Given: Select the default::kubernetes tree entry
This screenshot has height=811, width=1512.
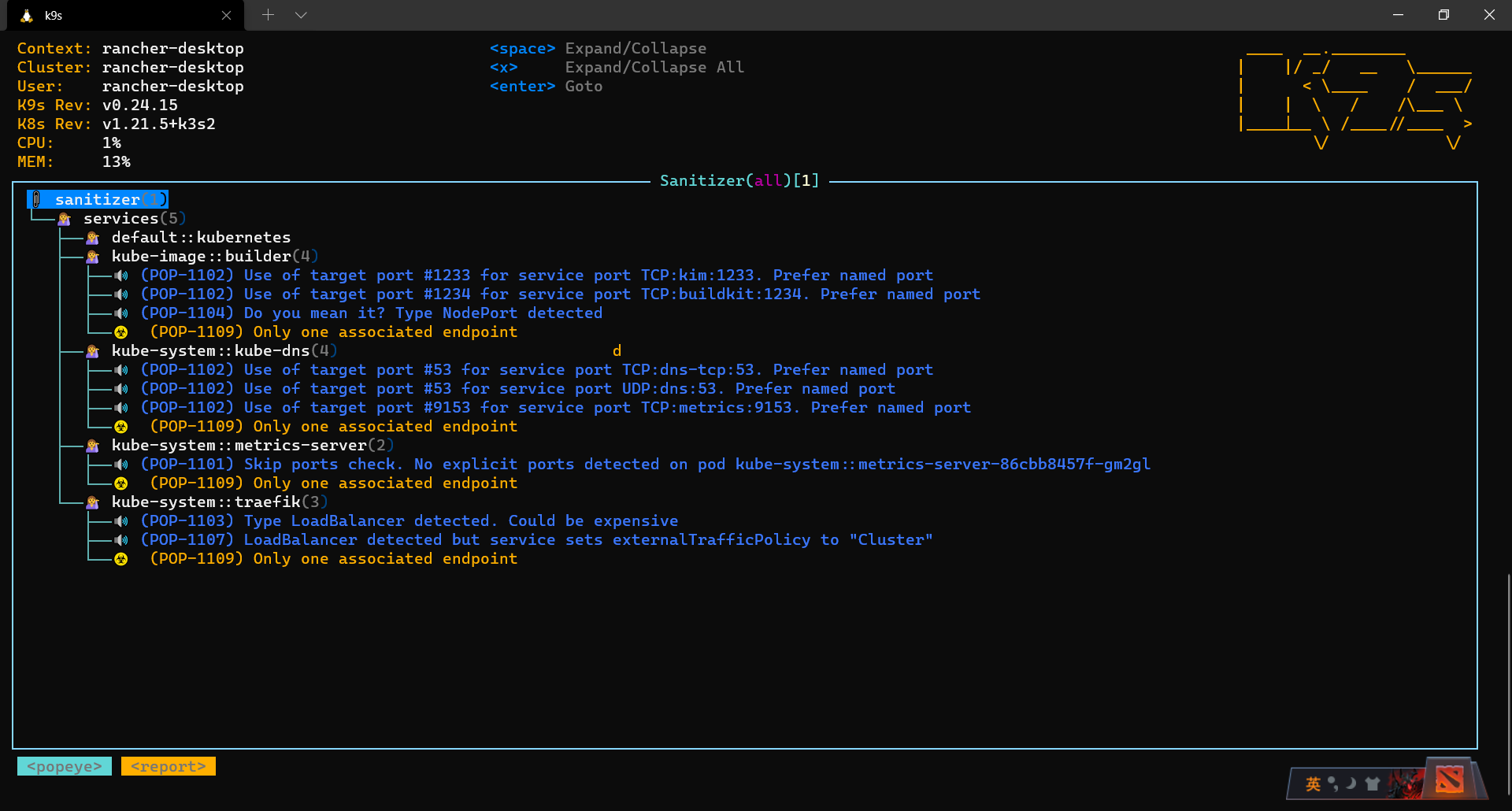Looking at the screenshot, I should pyautogui.click(x=201, y=237).
